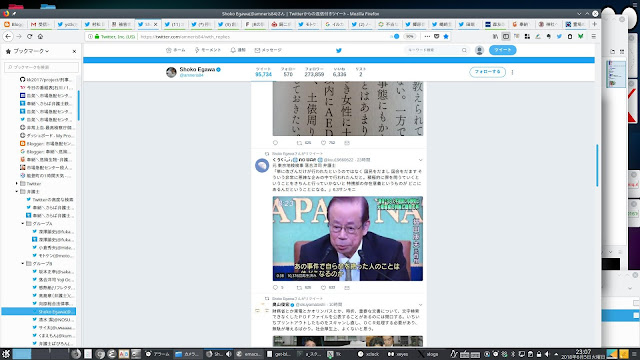The image size is (640, 360).
Task: Like the tweet with the politician video
Action: (327, 287)
